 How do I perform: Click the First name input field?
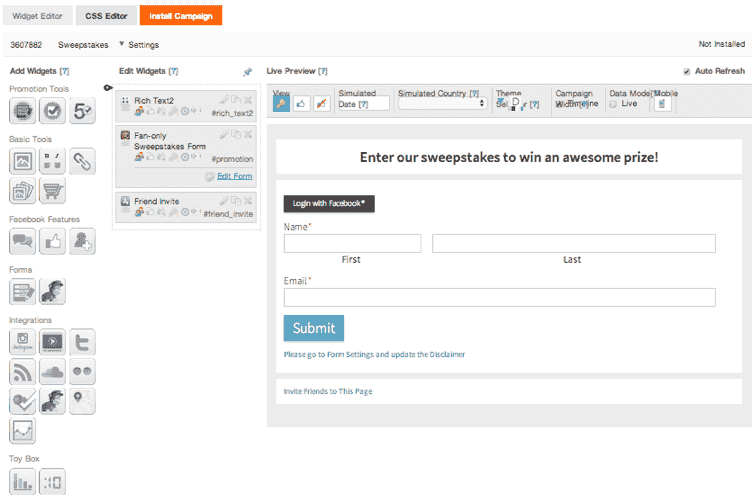[352, 244]
